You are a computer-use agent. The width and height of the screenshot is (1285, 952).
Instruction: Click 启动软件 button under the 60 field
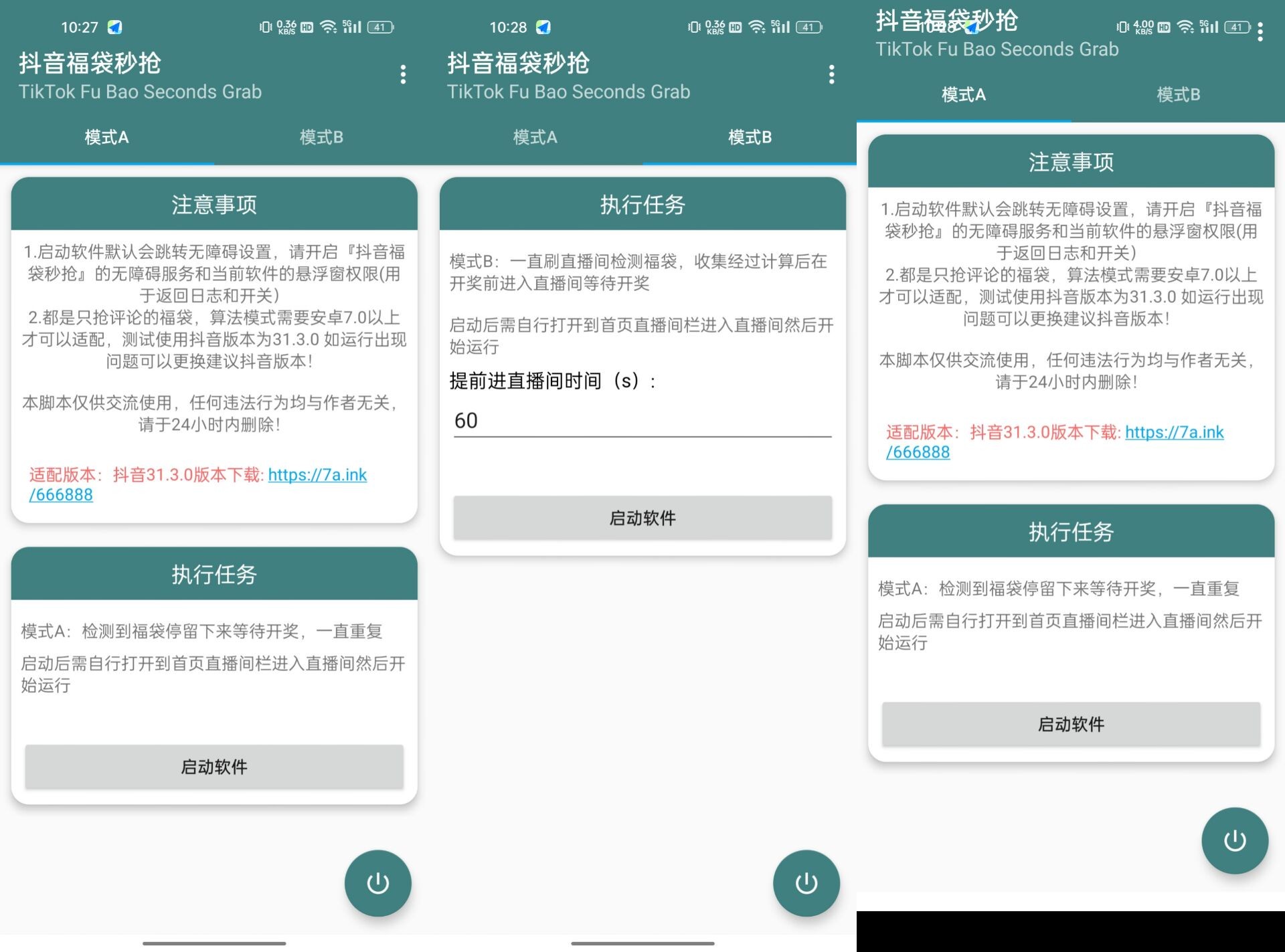click(x=642, y=518)
